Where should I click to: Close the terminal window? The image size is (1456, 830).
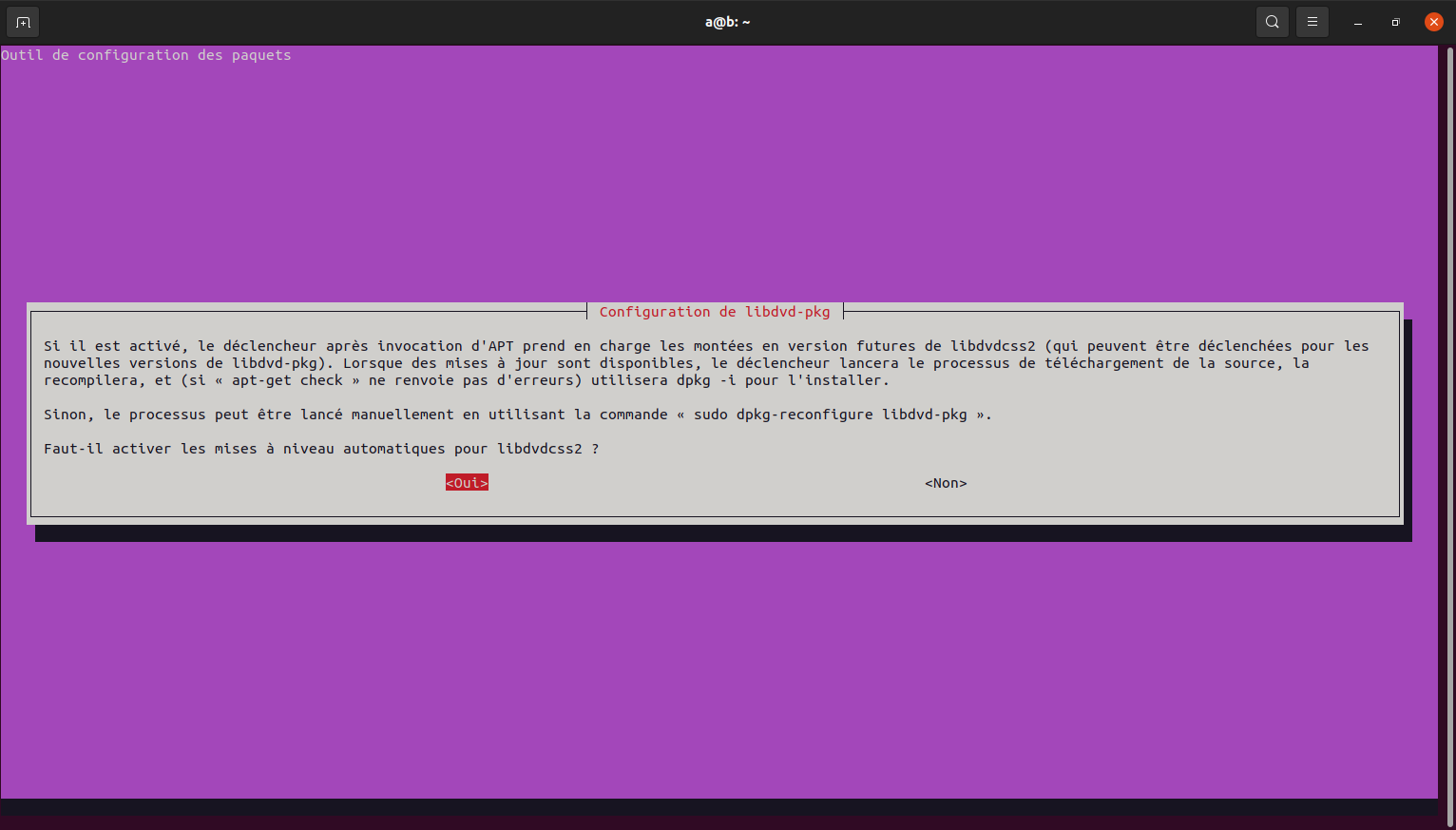click(x=1433, y=22)
